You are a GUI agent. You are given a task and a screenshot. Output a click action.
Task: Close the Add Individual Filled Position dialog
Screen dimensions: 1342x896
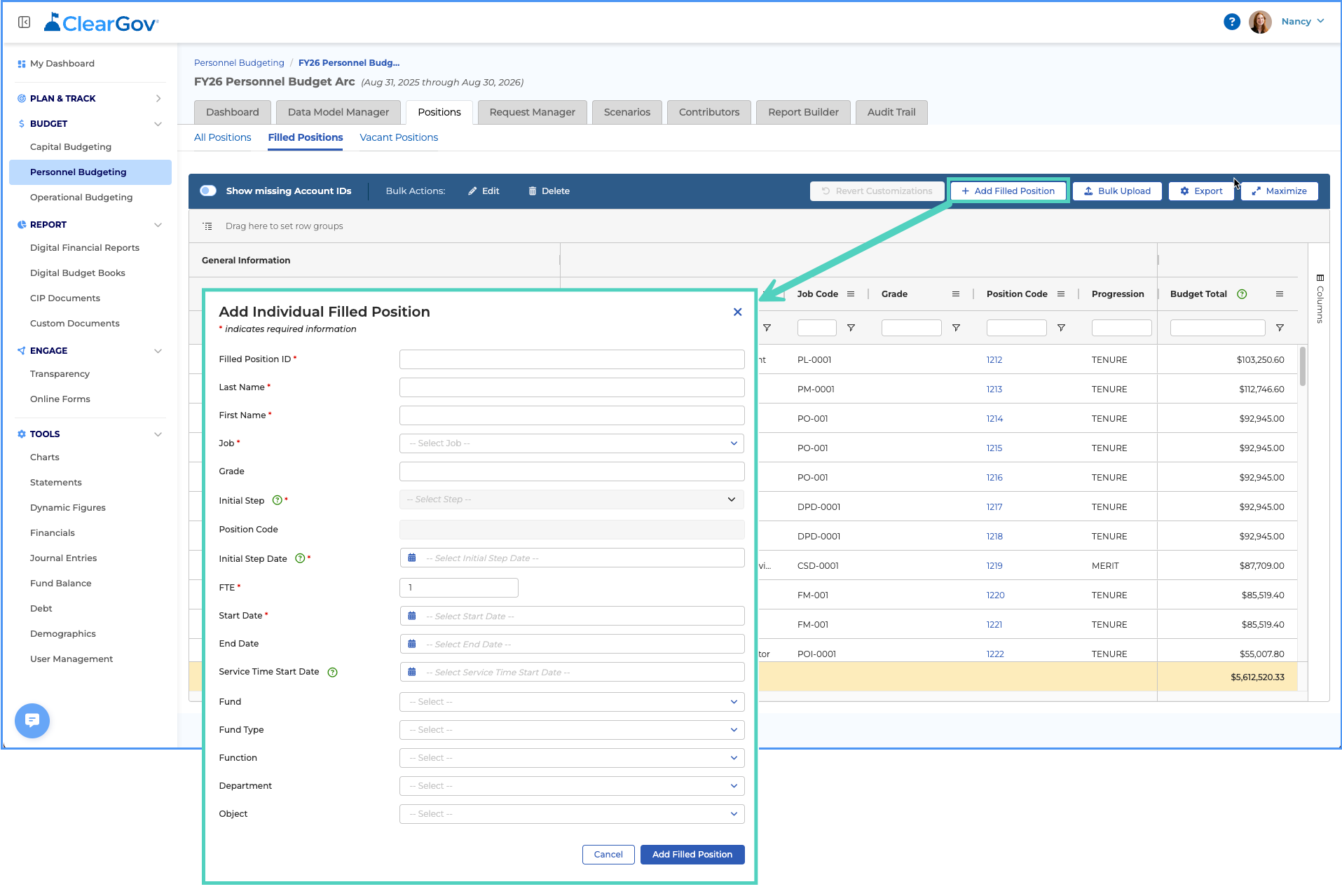[737, 312]
